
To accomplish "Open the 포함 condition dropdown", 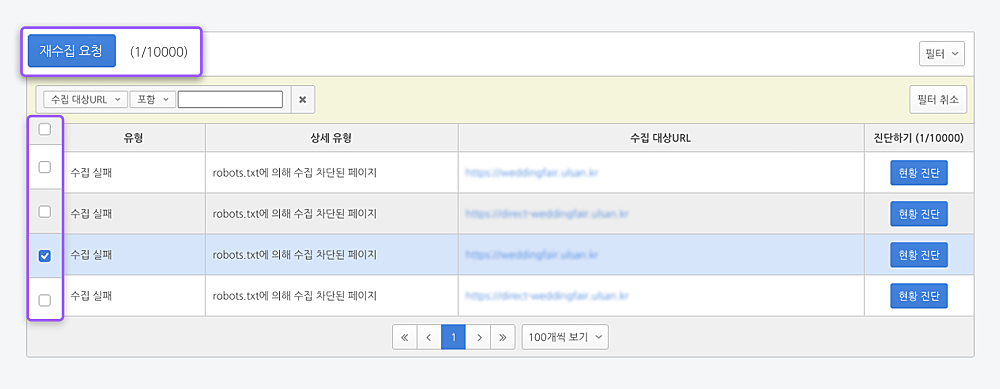I will click(x=152, y=99).
